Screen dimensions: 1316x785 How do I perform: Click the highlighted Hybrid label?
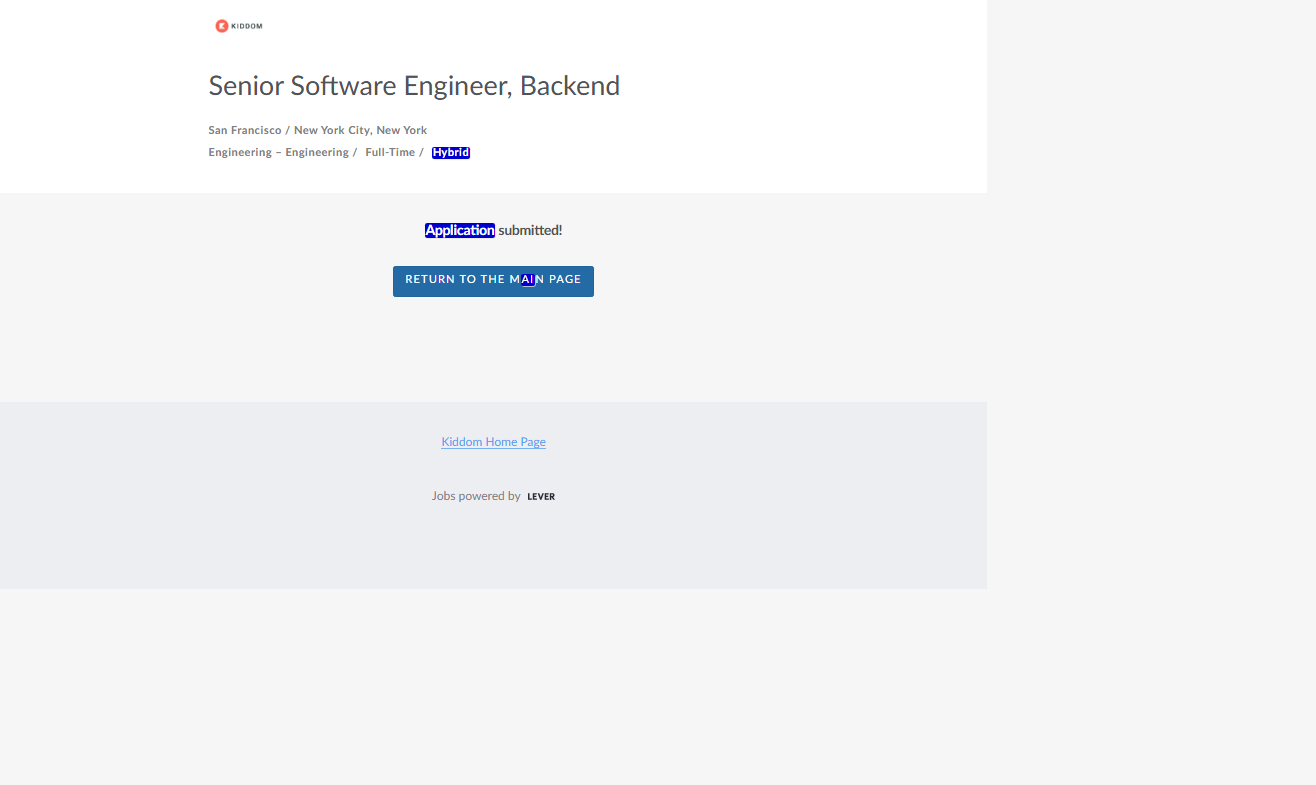[x=451, y=153]
